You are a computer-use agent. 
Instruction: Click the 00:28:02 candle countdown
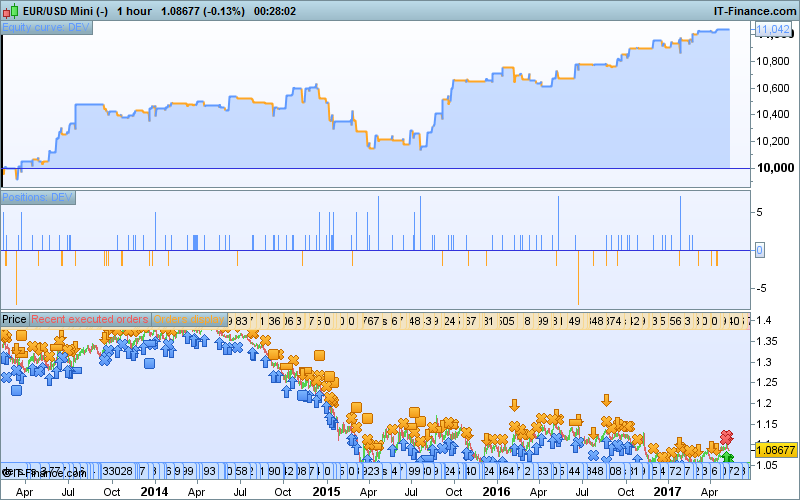click(274, 11)
